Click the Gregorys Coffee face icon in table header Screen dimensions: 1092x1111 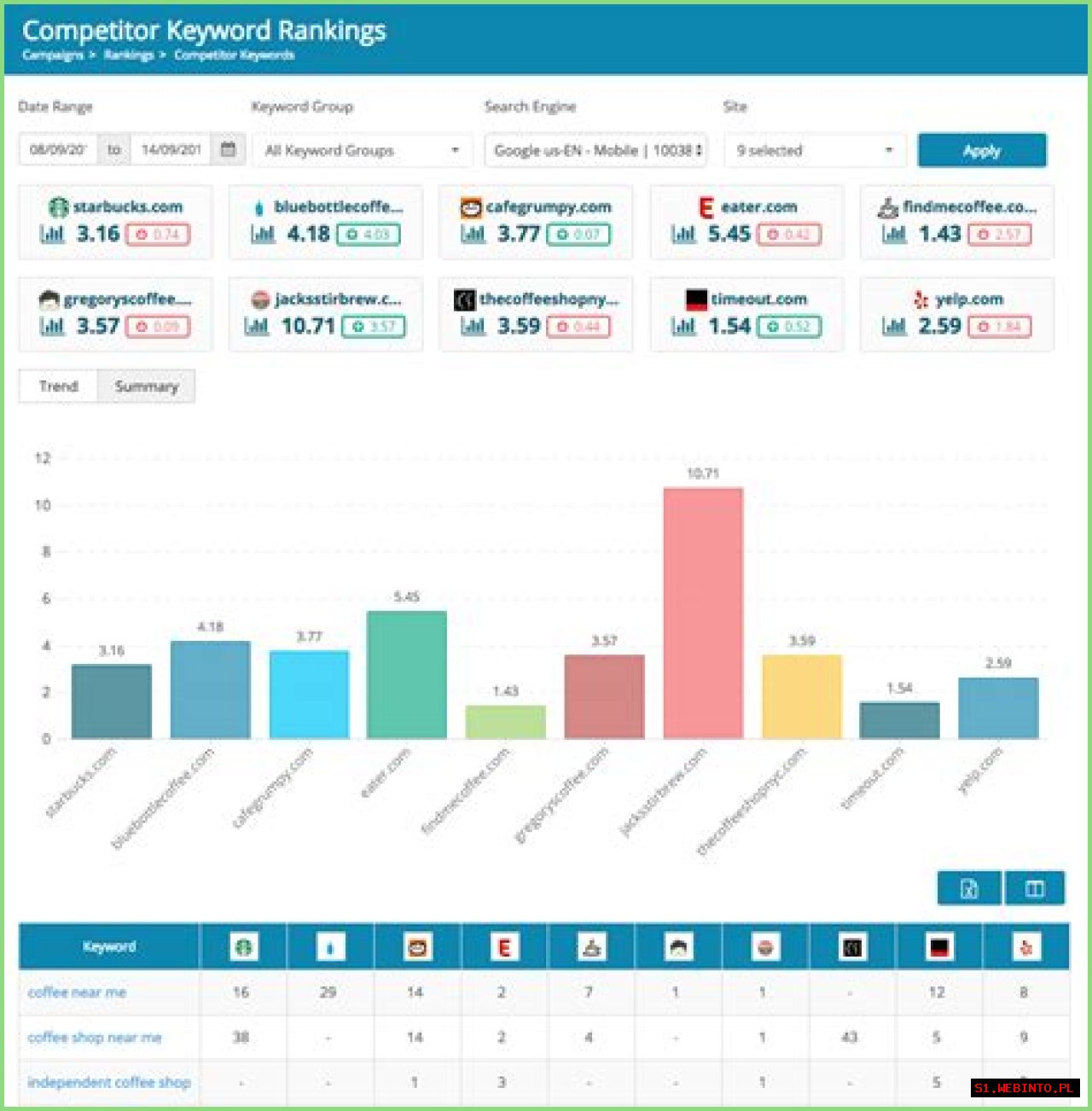pyautogui.click(x=678, y=946)
